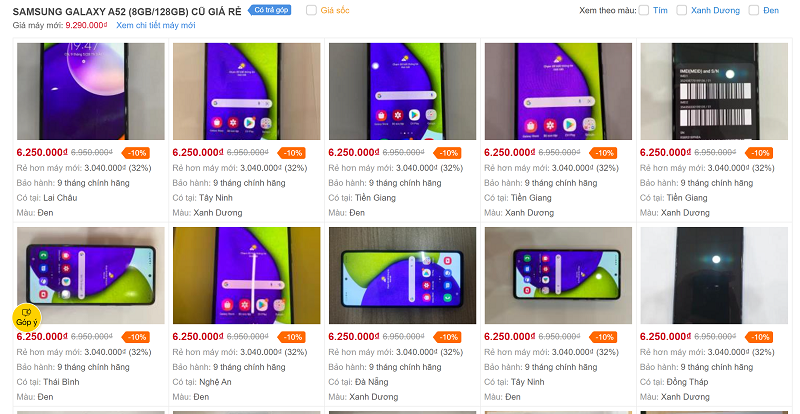Open the IMEI barcode phone photo
Image resolution: width=800 pixels, height=414 pixels.
(714, 91)
